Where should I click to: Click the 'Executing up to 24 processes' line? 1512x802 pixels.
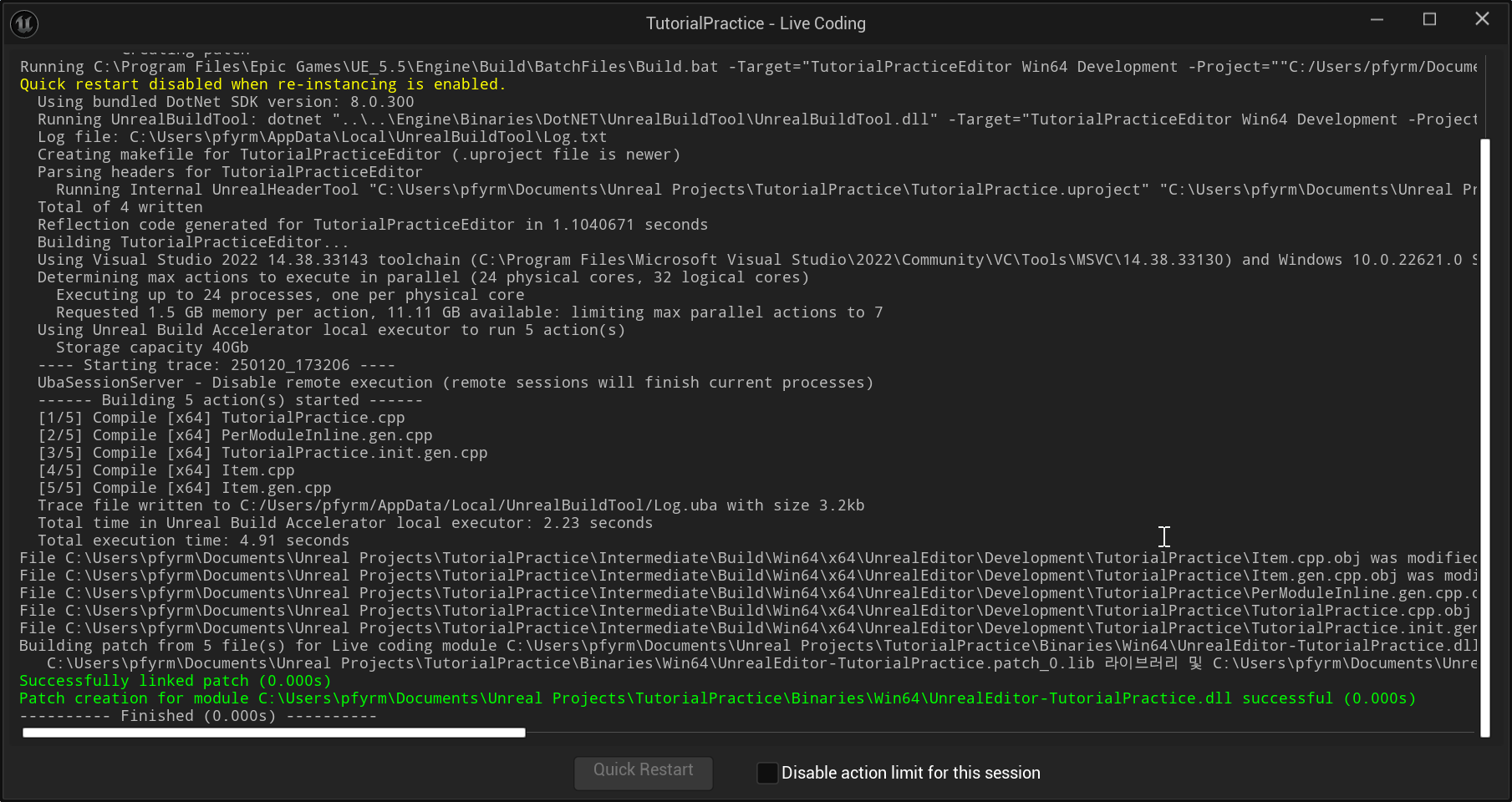coord(290,295)
